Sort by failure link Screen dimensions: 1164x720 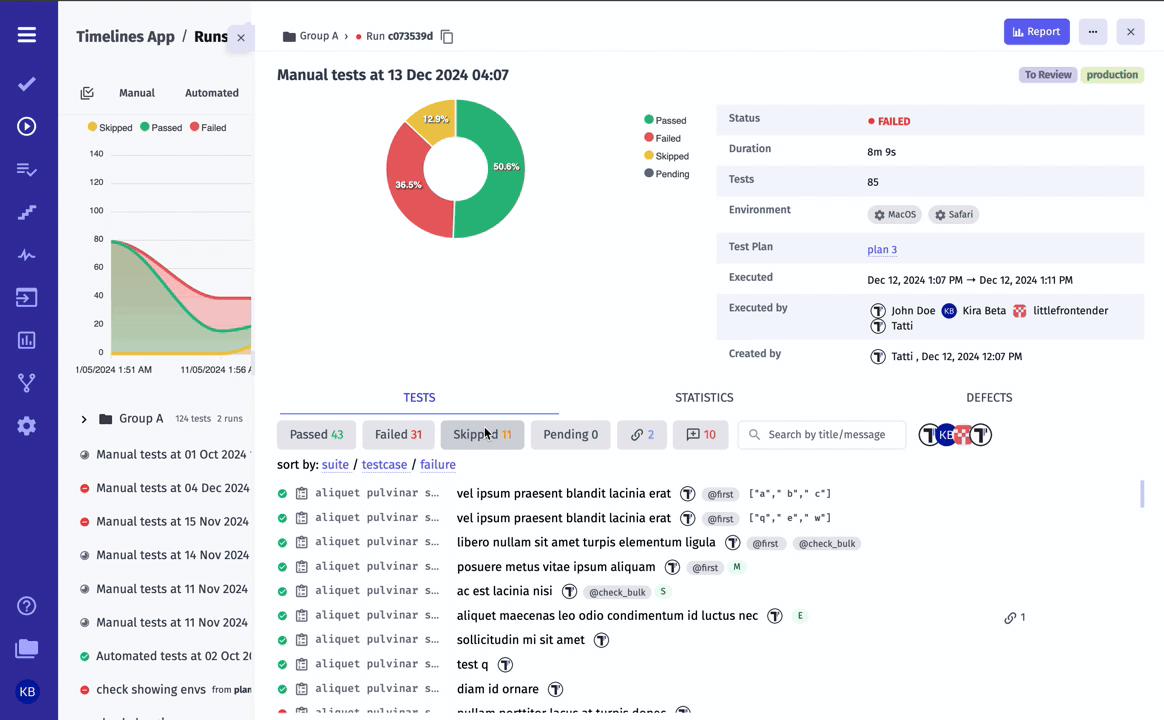click(438, 465)
